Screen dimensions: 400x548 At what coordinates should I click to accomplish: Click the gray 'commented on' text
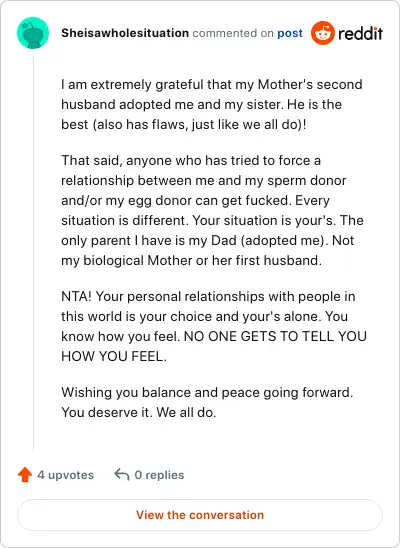click(233, 33)
